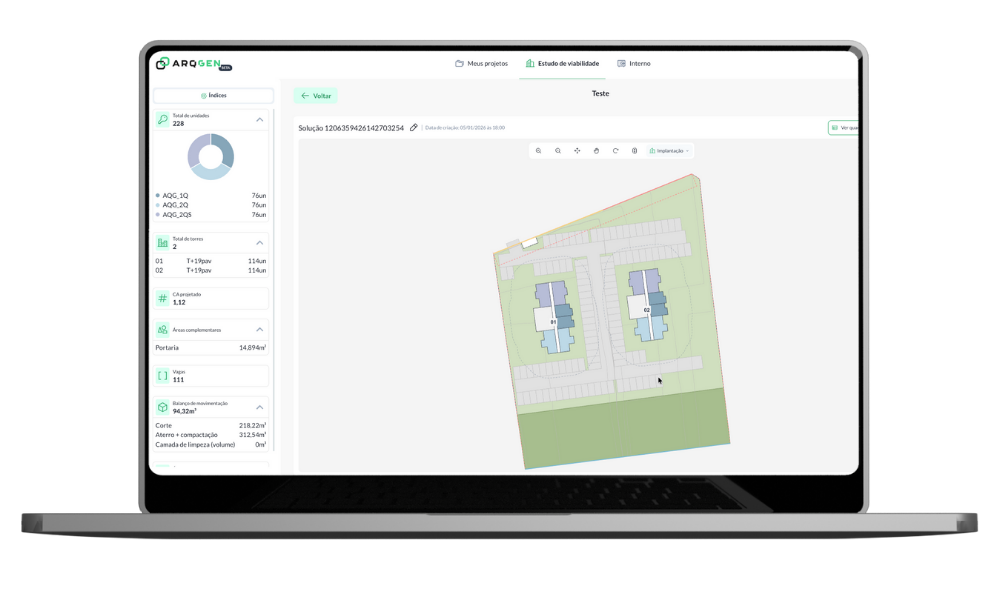The width and height of the screenshot is (1000, 600).
Task: Select the hand grab tool
Action: coord(596,150)
